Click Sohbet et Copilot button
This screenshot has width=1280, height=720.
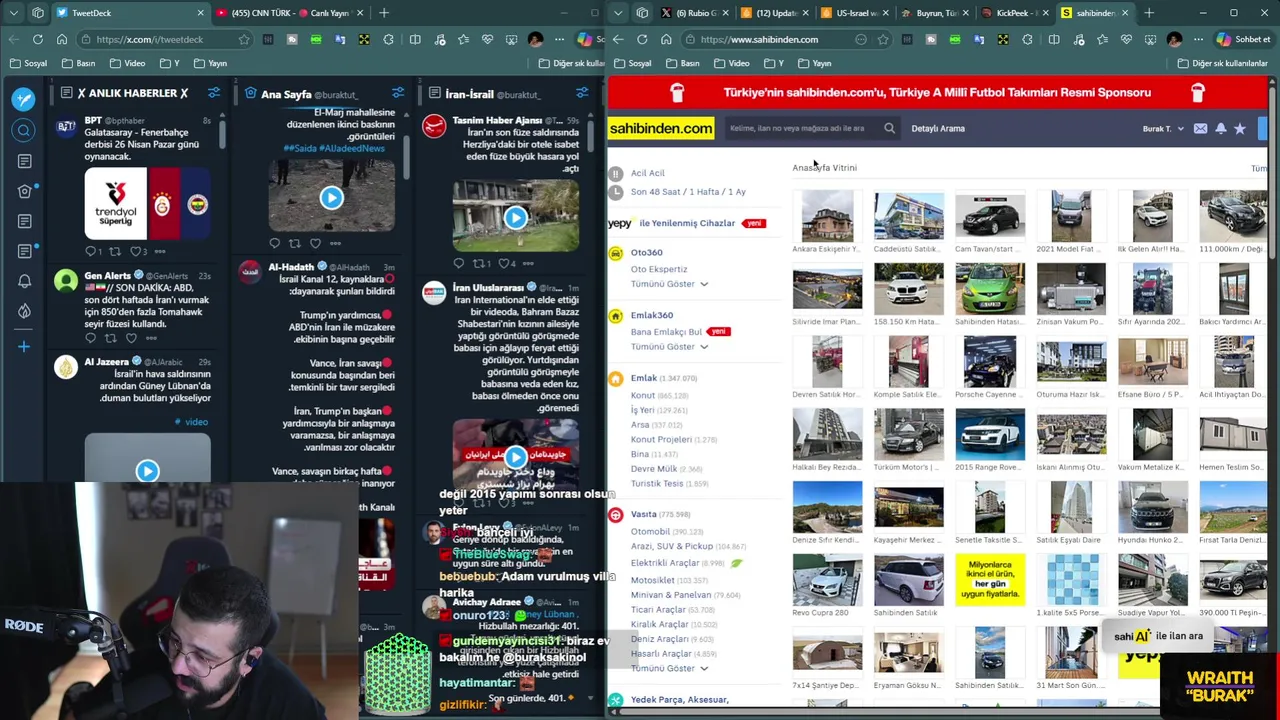1243,39
